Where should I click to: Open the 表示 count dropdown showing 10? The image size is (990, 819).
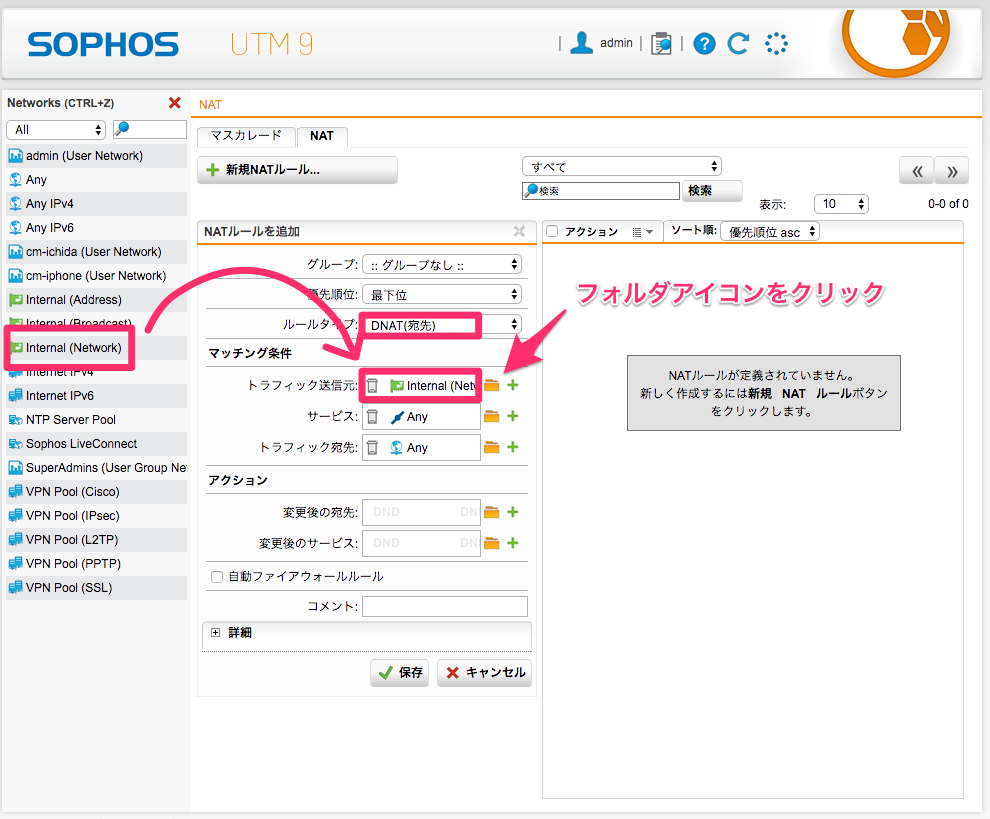pos(842,204)
